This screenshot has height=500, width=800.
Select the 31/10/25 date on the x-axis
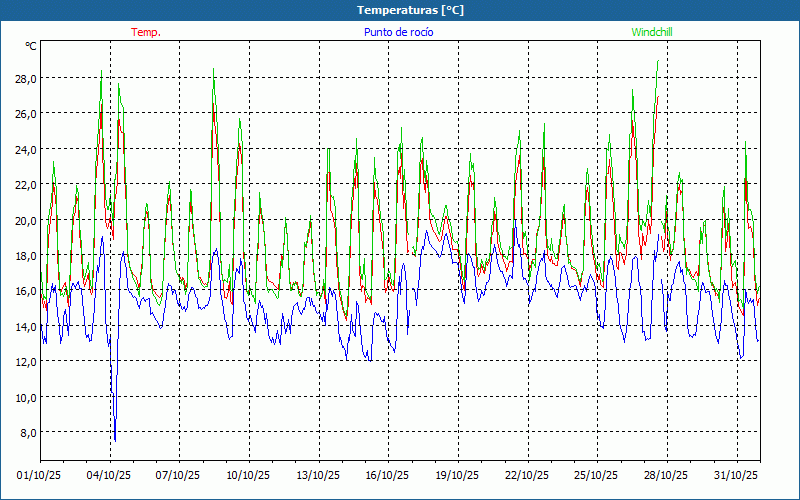[x=736, y=475]
